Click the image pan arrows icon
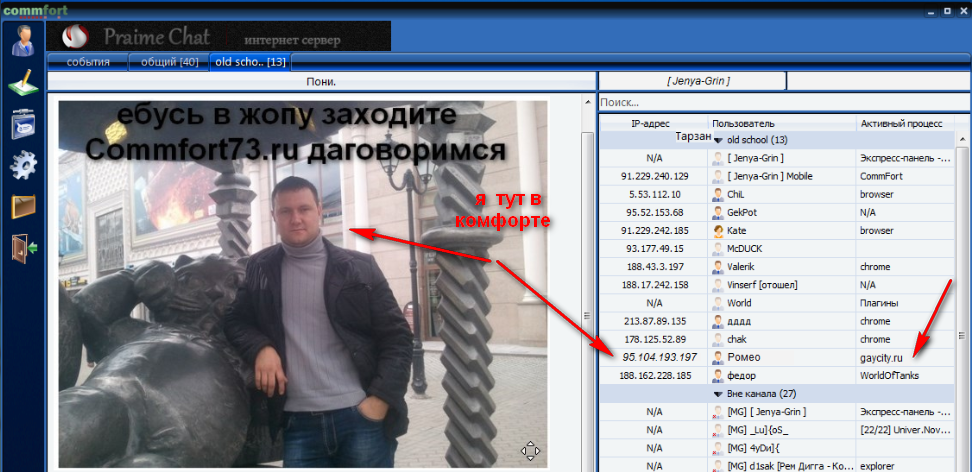 pos(531,451)
